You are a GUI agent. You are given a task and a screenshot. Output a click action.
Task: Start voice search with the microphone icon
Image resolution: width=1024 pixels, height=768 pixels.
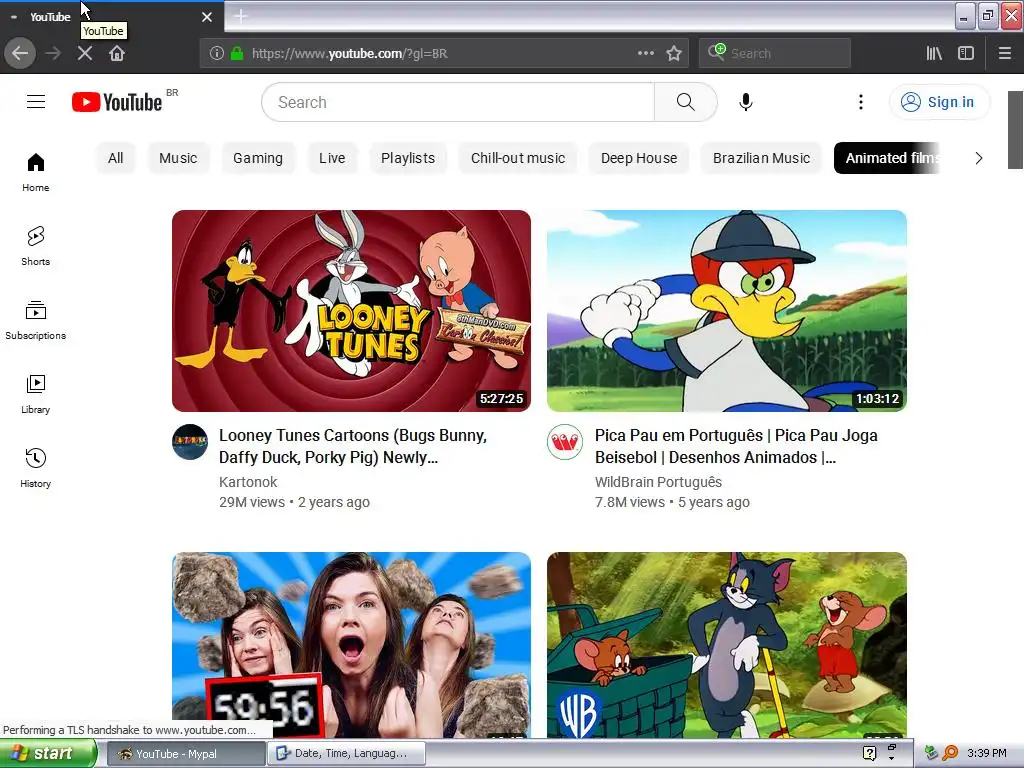coord(746,102)
